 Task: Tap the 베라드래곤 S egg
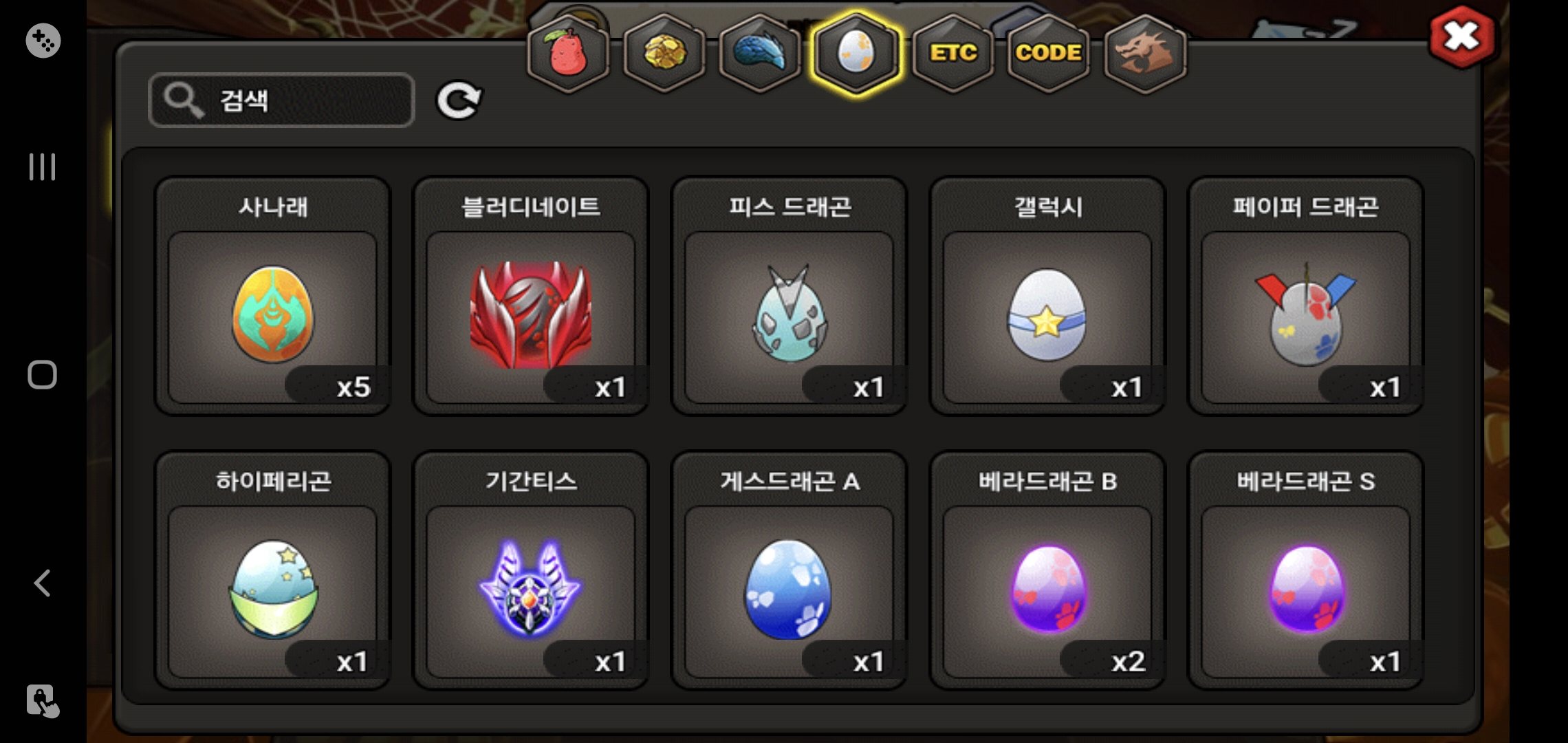pyautogui.click(x=1306, y=570)
